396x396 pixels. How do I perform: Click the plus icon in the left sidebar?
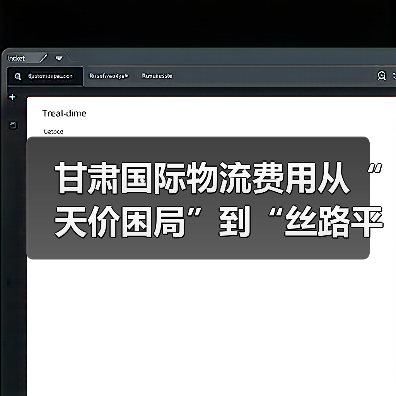click(12, 97)
